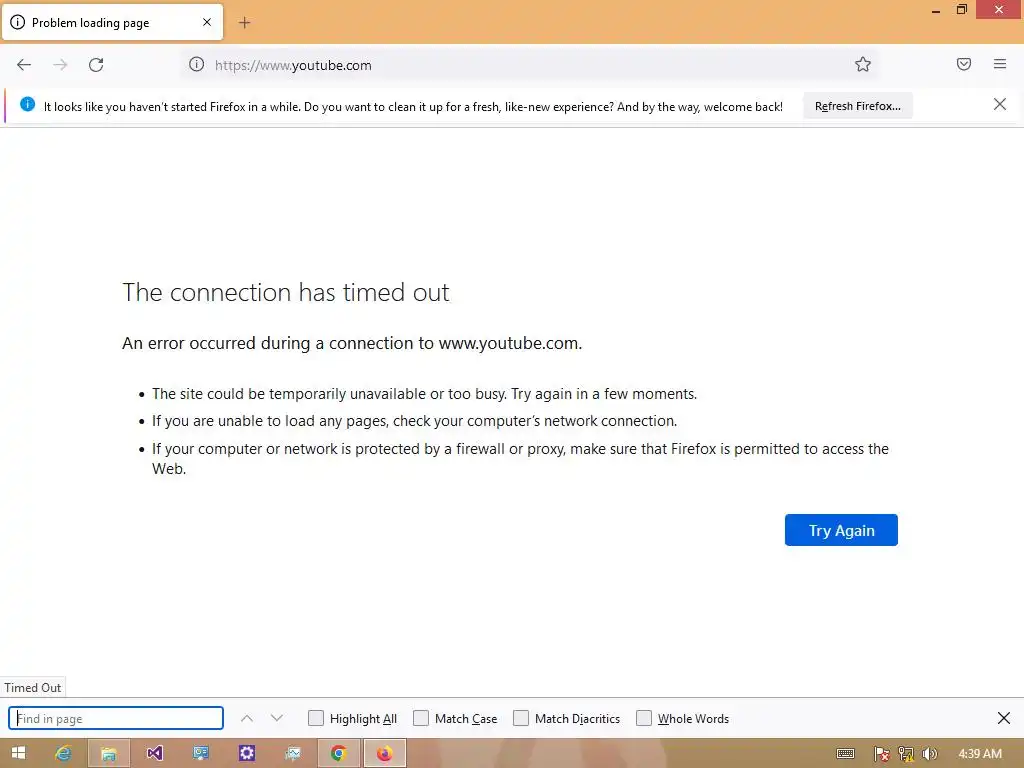
Task: Go back using the back arrow
Action: [24, 65]
